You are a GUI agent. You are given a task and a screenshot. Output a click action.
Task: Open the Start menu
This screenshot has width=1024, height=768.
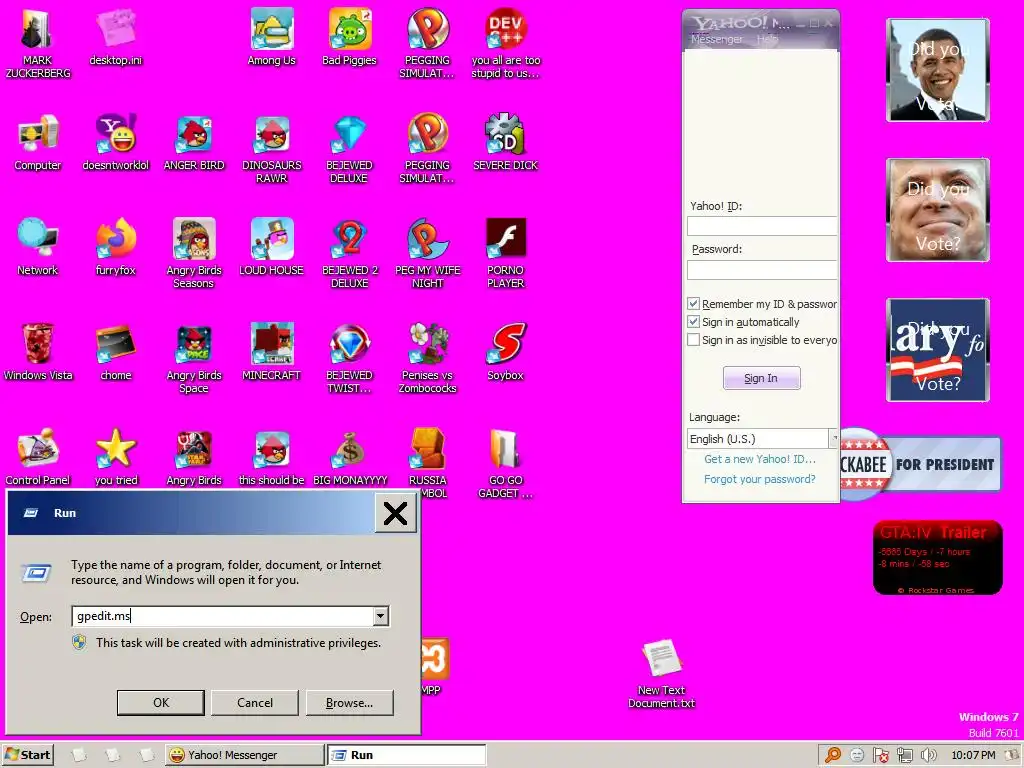(x=27, y=755)
